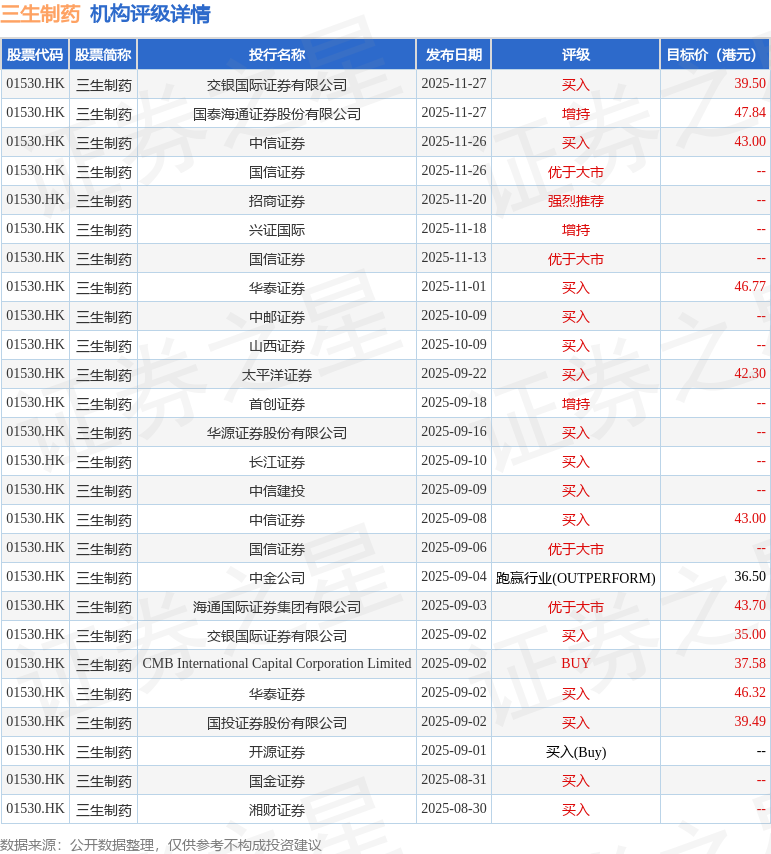
Task: Click 长江证券 broker name
Action: click(277, 462)
